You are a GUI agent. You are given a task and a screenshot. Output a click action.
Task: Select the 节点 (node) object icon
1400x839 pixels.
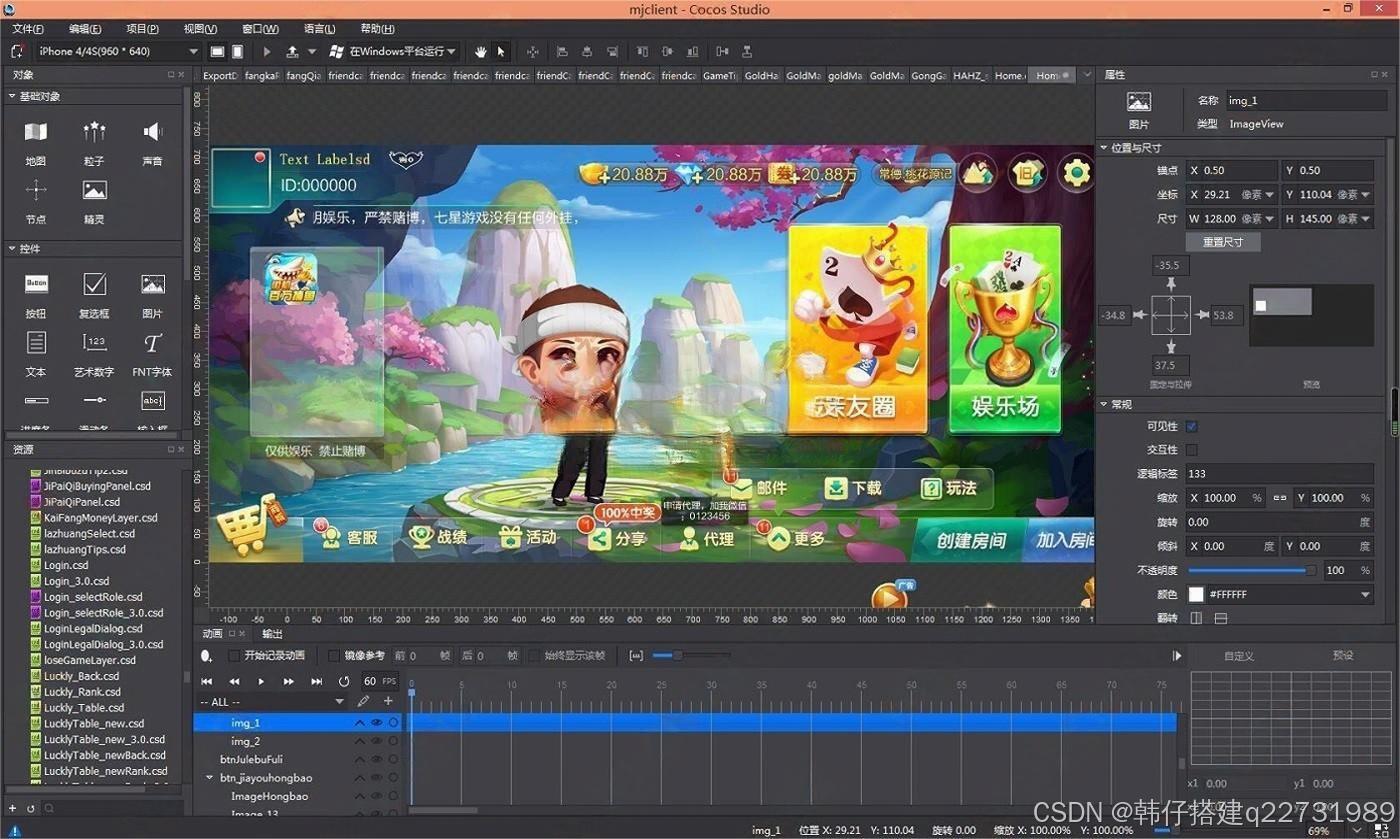[36, 190]
